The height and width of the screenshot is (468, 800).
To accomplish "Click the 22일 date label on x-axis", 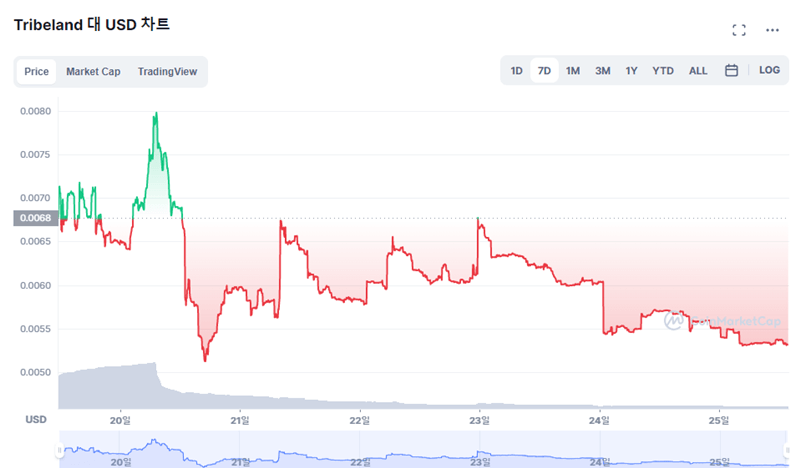I will click(x=360, y=420).
